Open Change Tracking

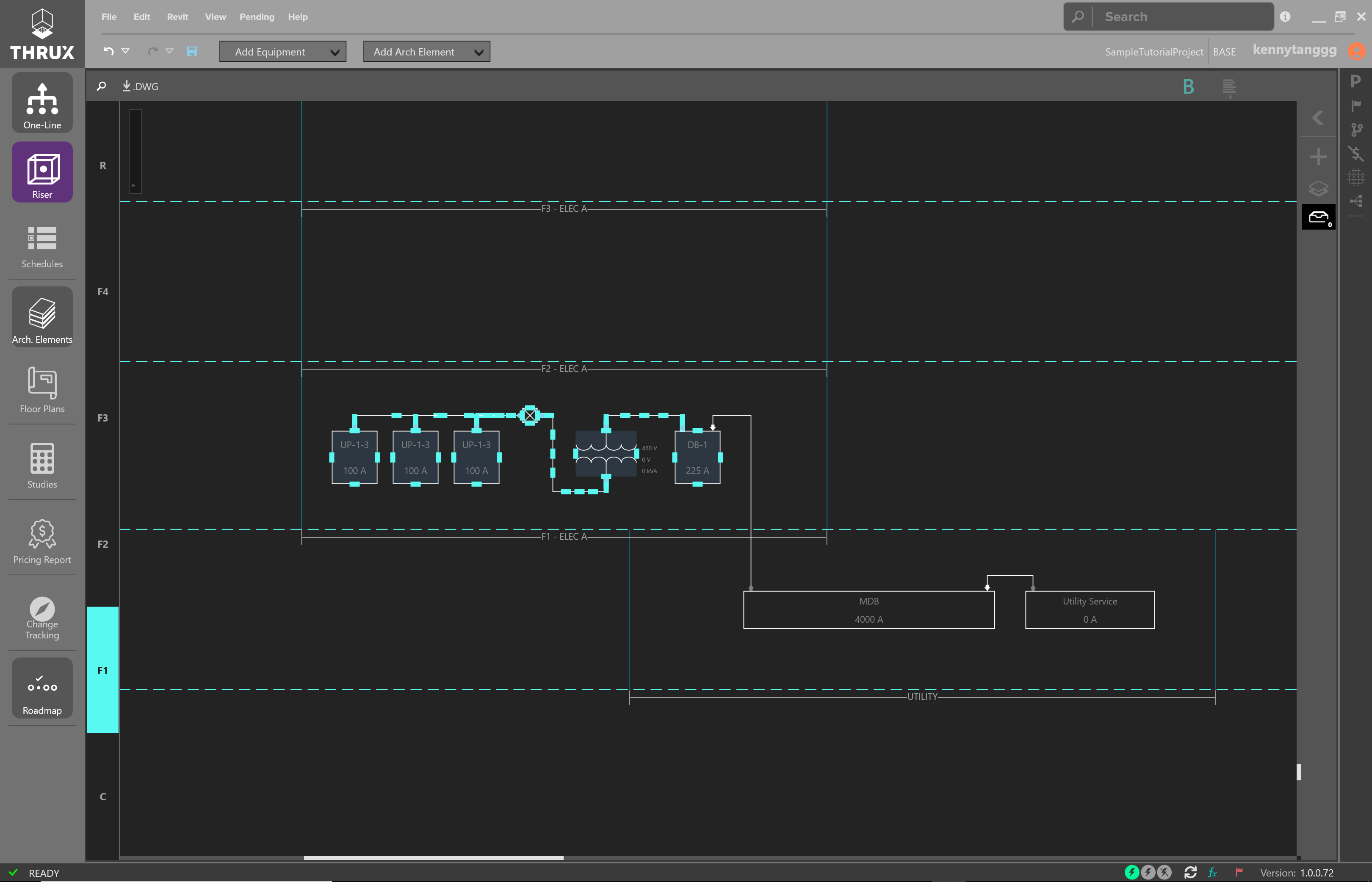42,617
